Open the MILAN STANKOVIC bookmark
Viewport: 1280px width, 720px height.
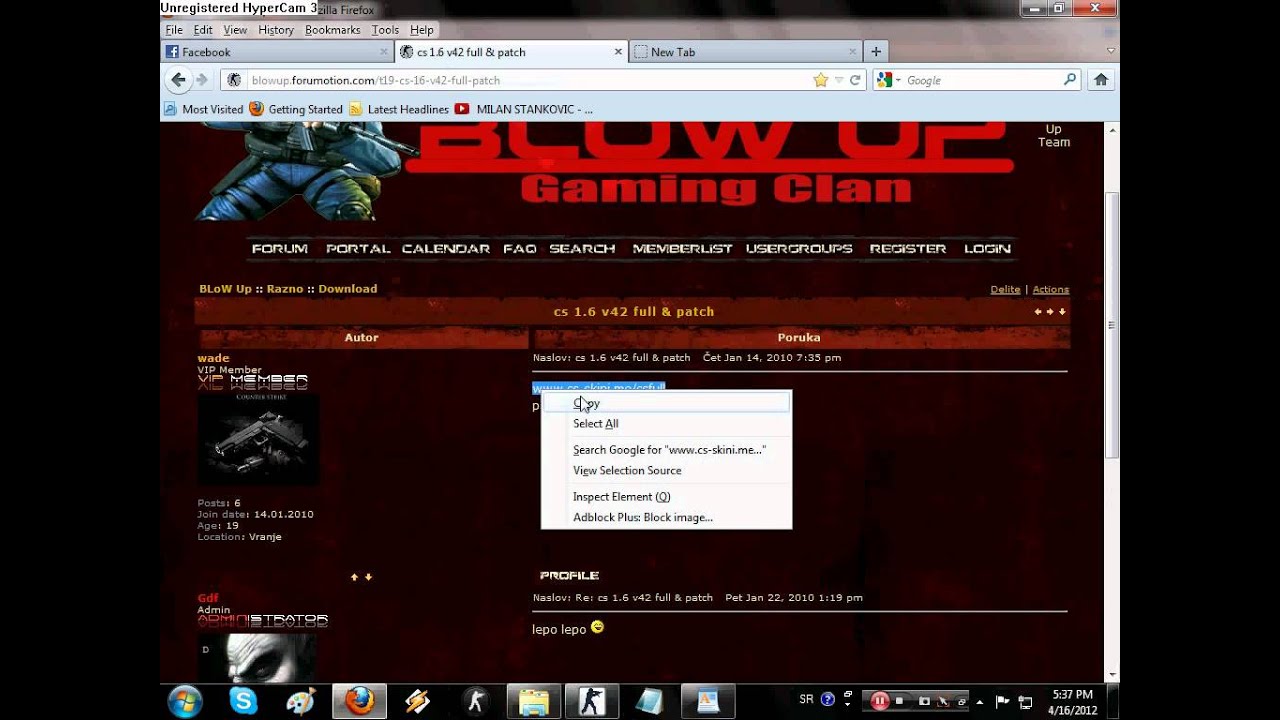(x=524, y=109)
